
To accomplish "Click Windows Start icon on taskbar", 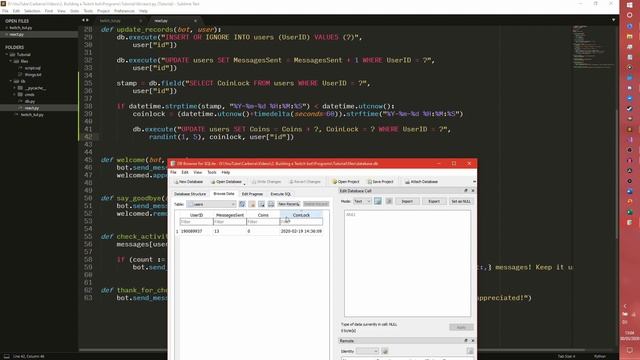I will click(x=629, y=4).
